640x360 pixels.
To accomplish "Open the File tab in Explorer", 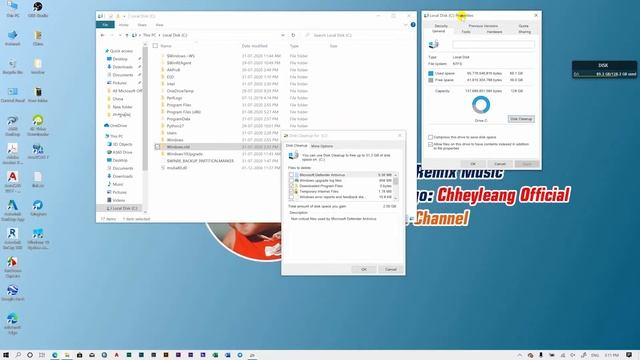I will pyautogui.click(x=105, y=25).
